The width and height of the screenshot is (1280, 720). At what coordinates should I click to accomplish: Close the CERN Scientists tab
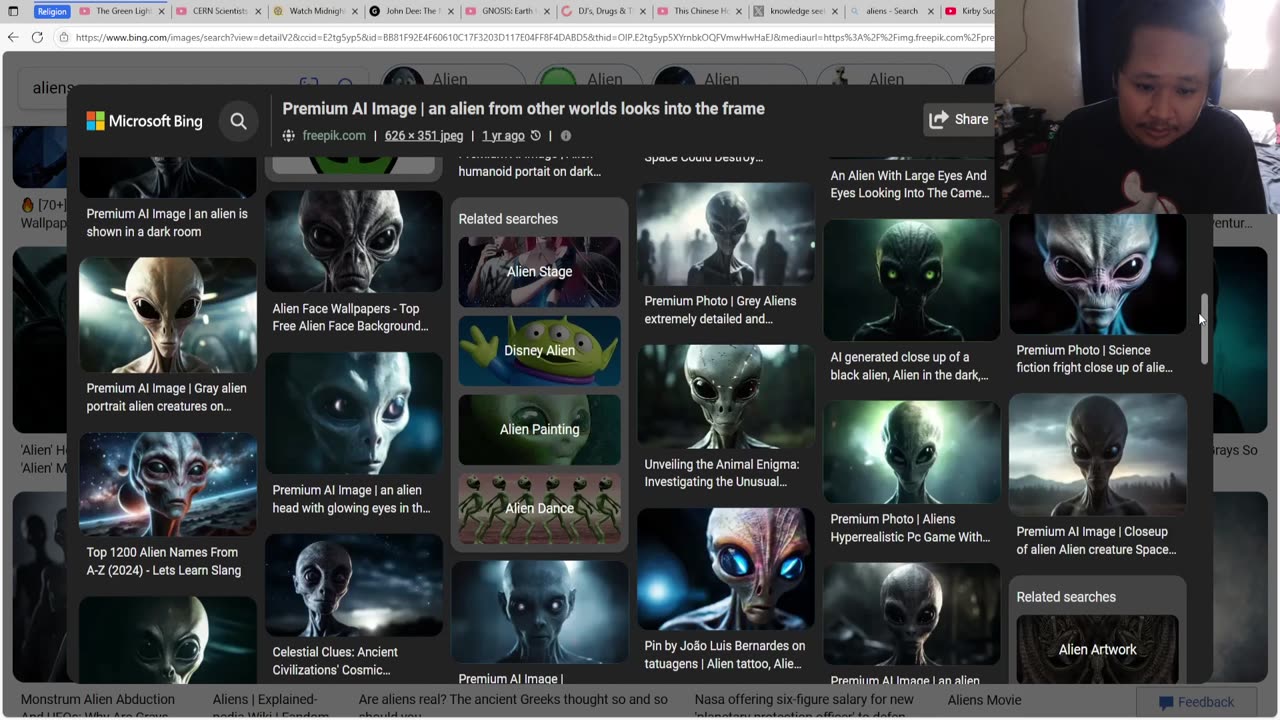258,11
